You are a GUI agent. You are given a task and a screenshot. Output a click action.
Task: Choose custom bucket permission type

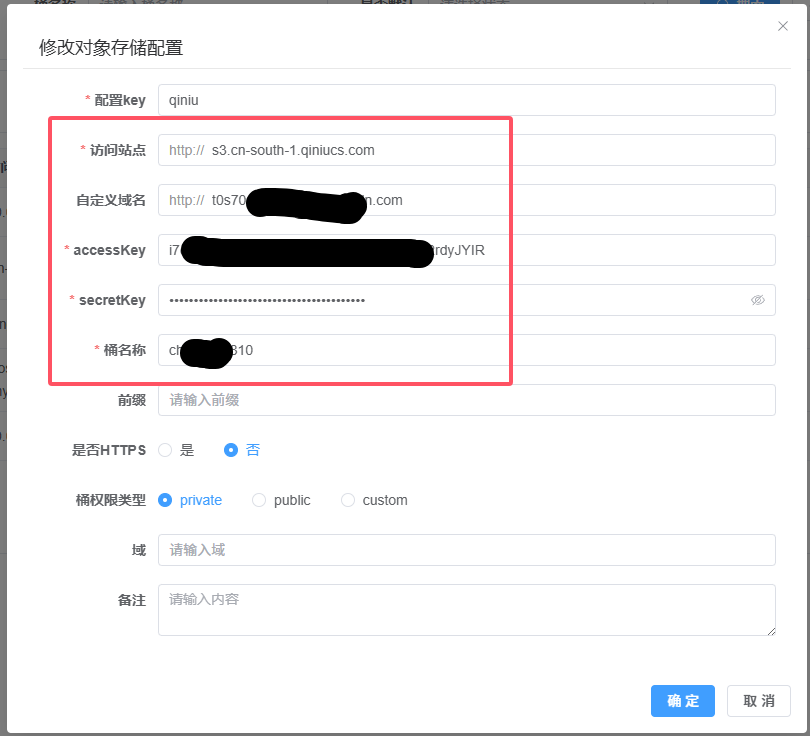click(x=375, y=500)
